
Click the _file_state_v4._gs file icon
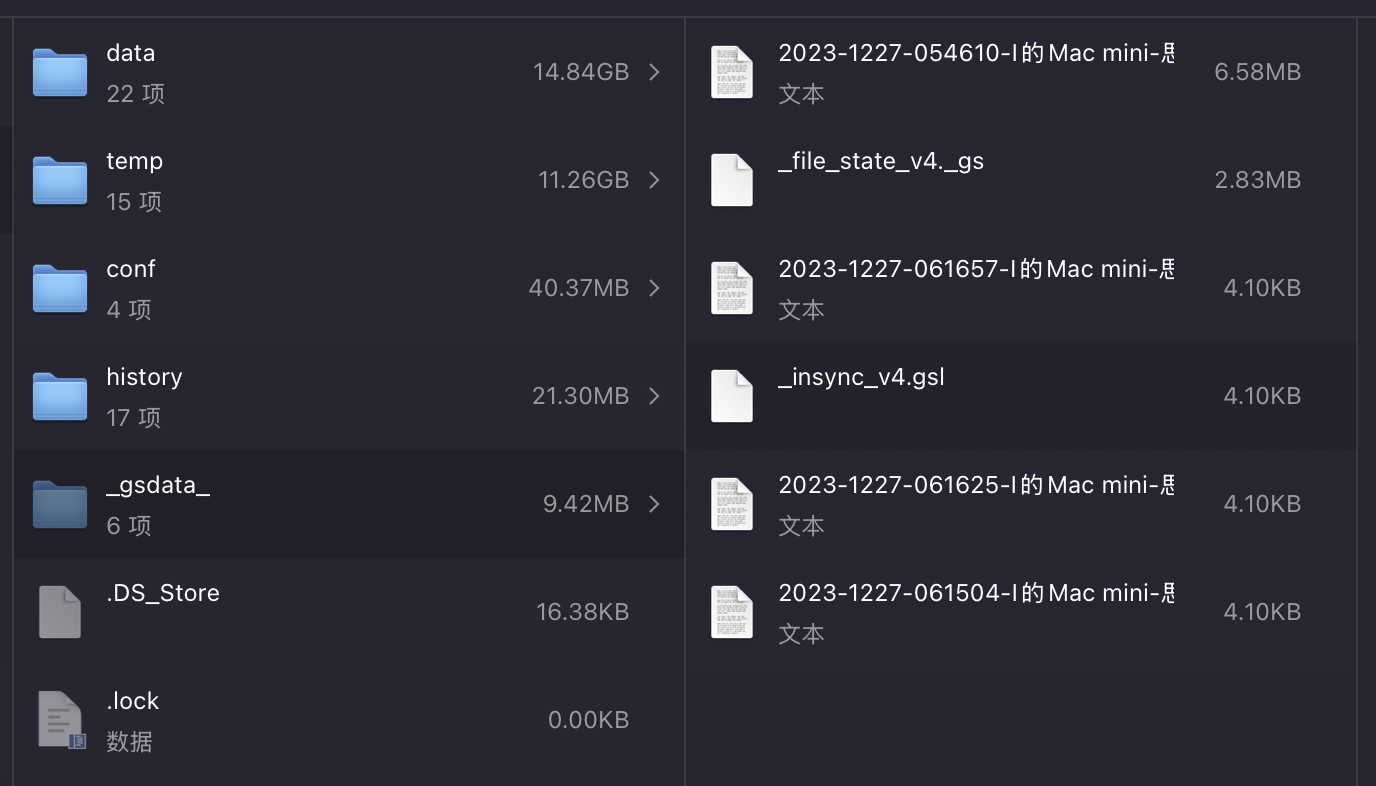pos(731,180)
